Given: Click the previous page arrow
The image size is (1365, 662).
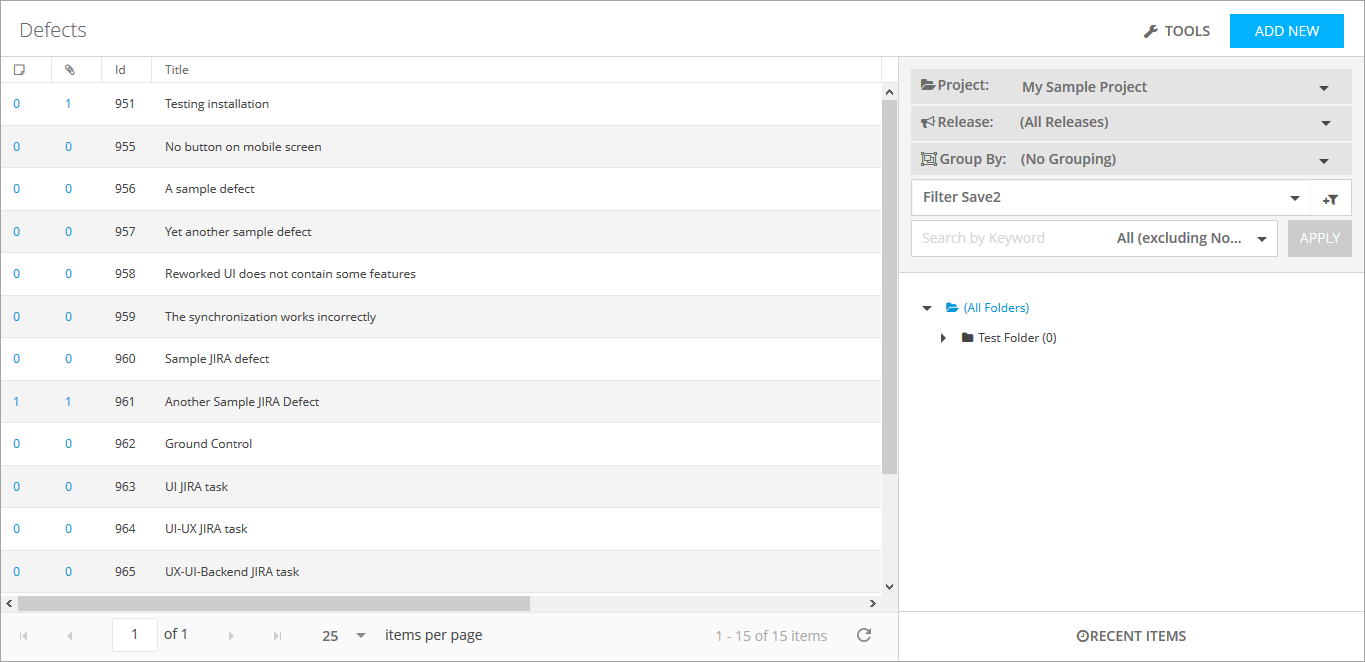Looking at the screenshot, I should coord(70,636).
